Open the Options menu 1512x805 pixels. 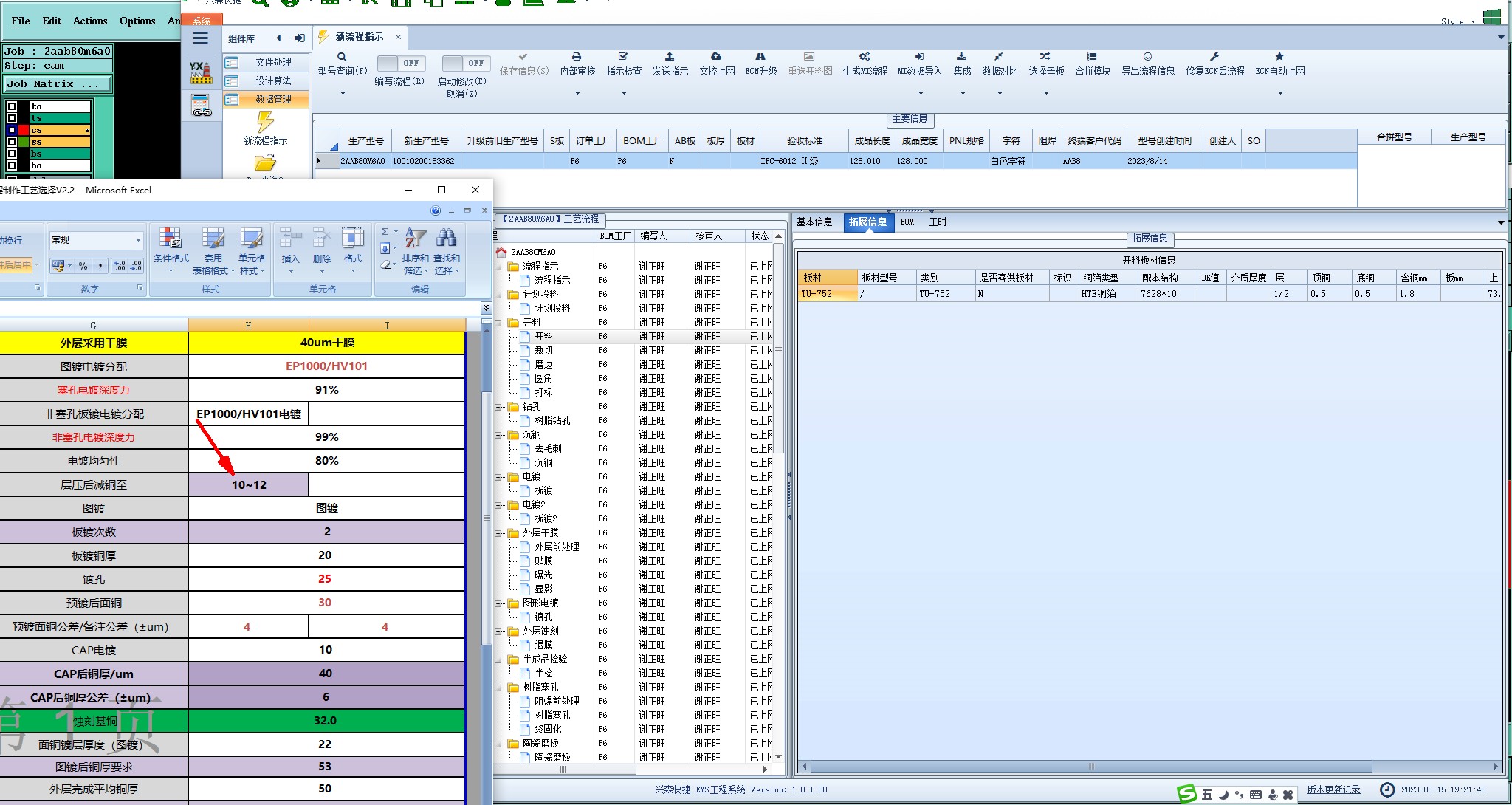(137, 21)
